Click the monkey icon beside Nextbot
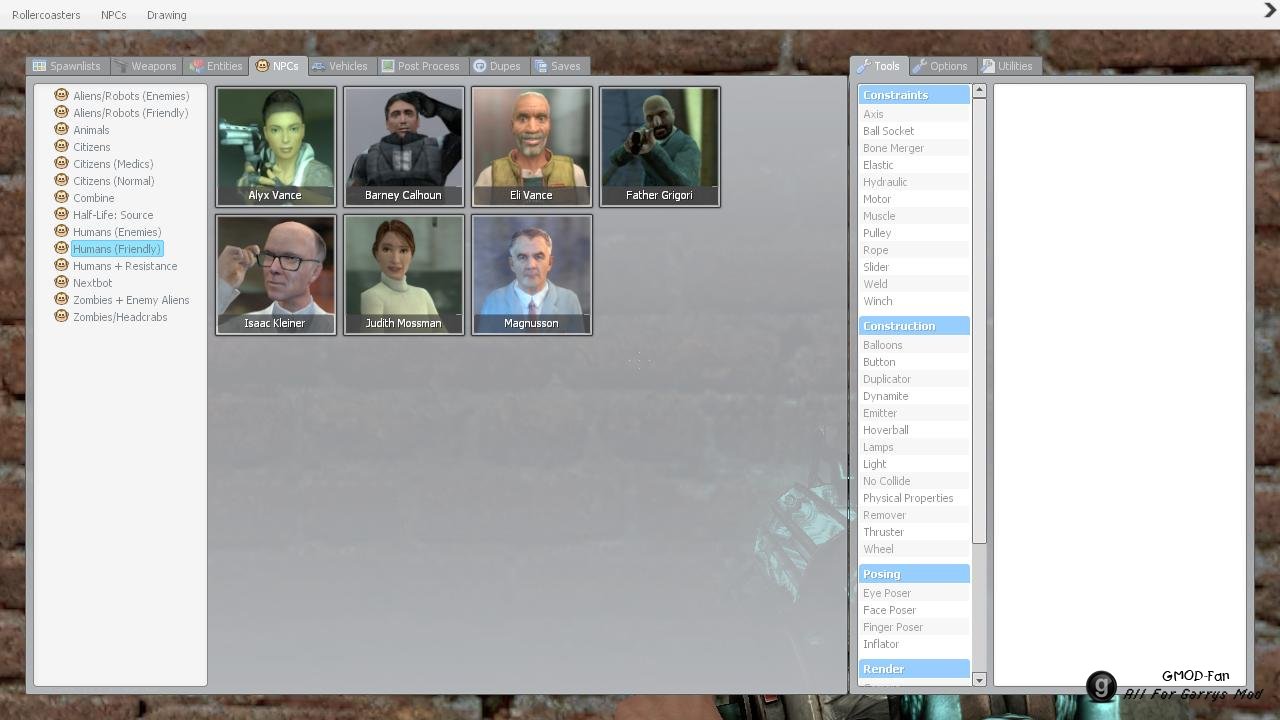This screenshot has height=720, width=1280. point(61,282)
